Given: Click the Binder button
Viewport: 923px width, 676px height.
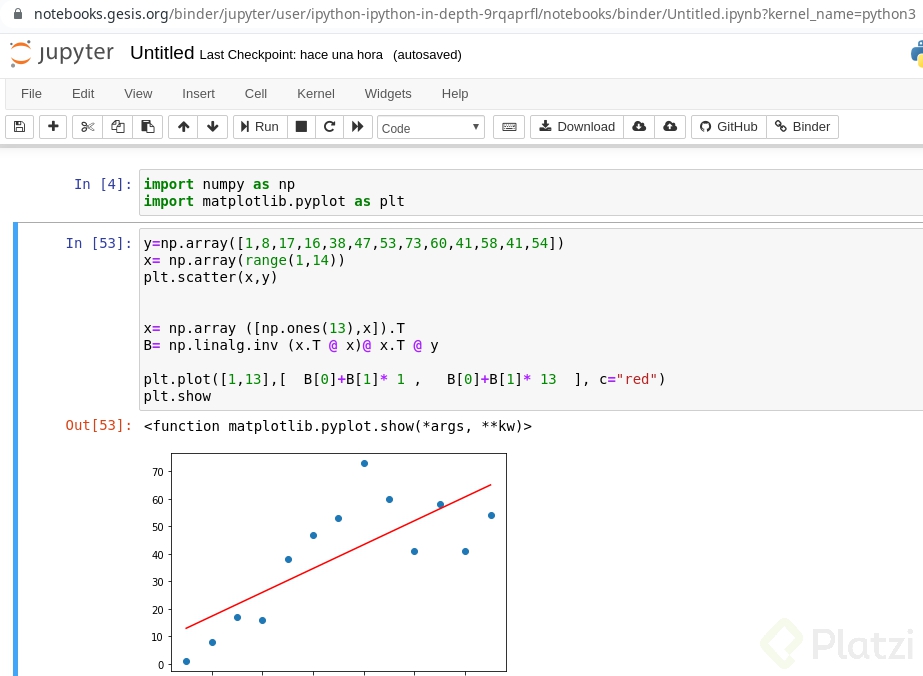Looking at the screenshot, I should click(x=802, y=127).
